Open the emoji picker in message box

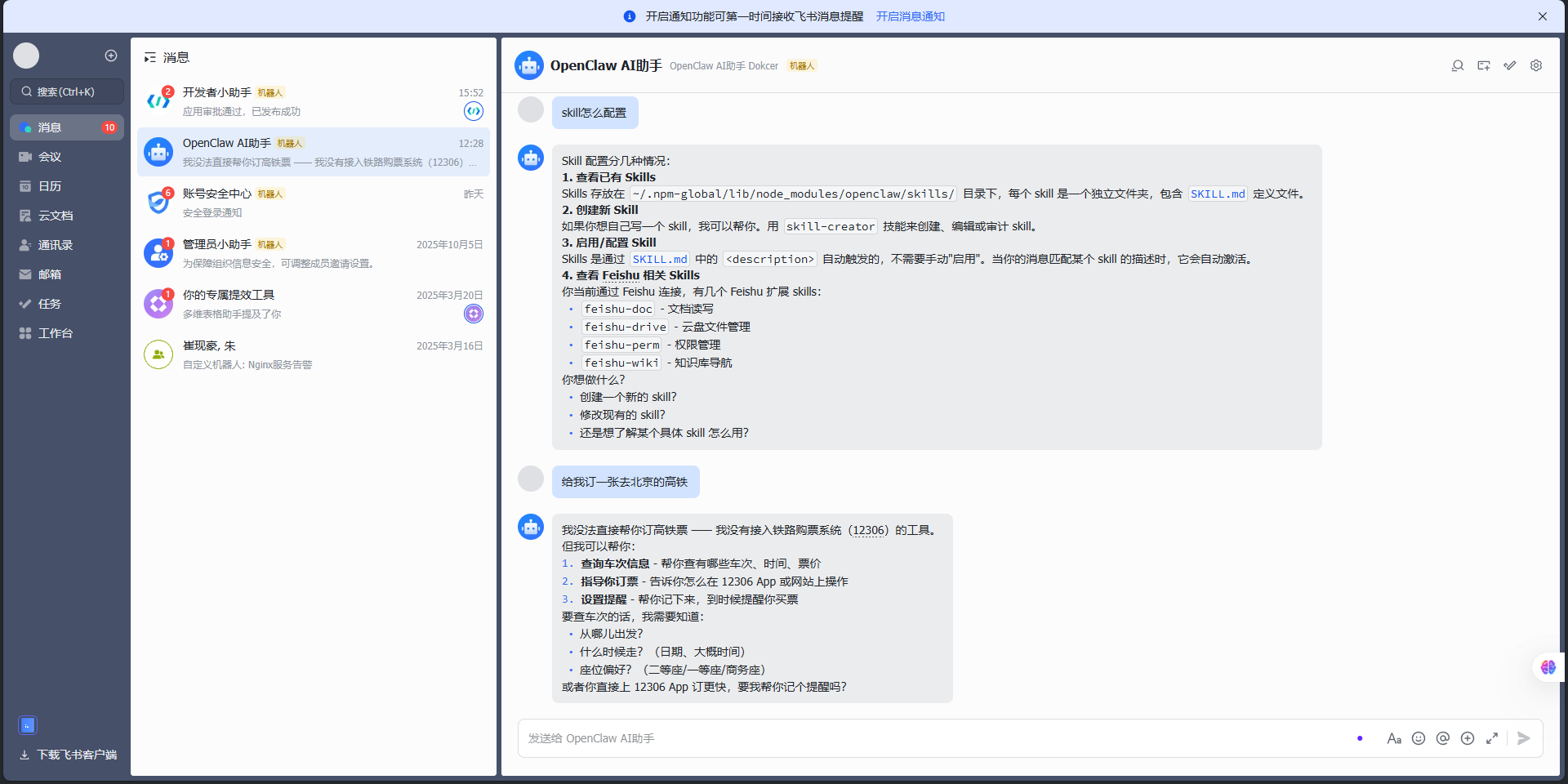click(1419, 738)
